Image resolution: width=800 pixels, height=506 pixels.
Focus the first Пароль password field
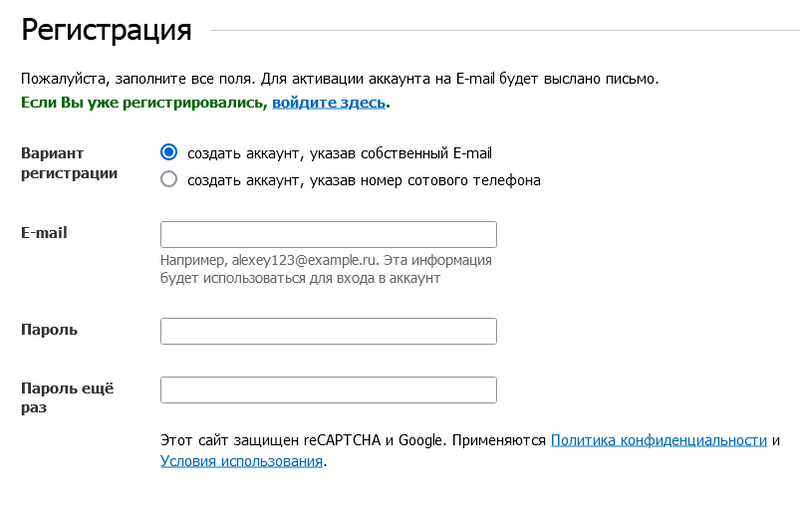click(328, 331)
